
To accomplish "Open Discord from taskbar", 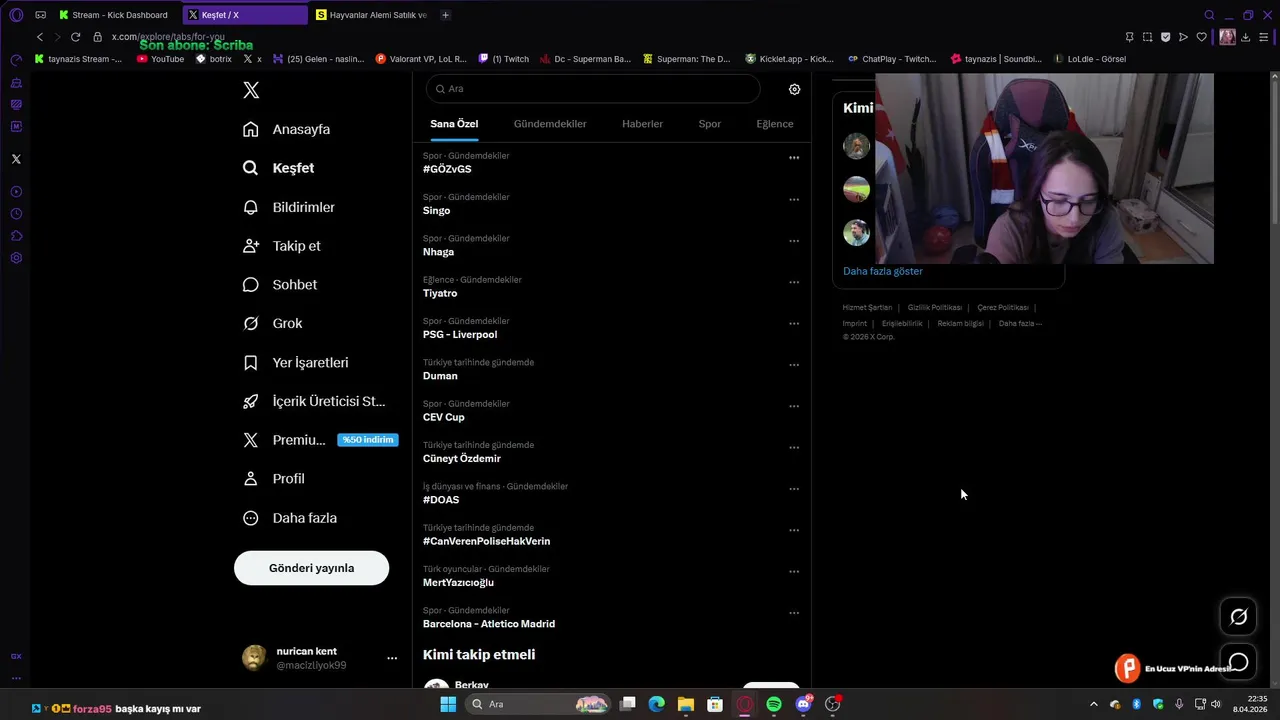I will click(x=803, y=704).
